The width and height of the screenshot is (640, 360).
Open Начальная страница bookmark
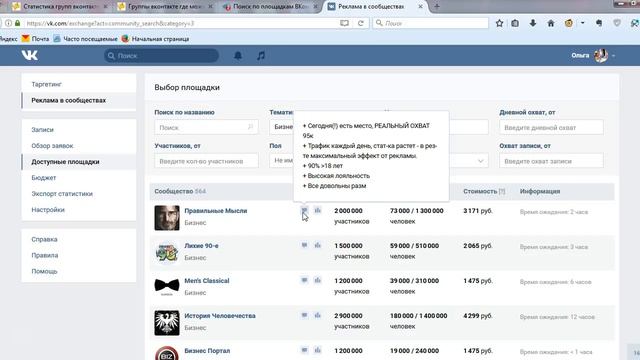click(156, 39)
